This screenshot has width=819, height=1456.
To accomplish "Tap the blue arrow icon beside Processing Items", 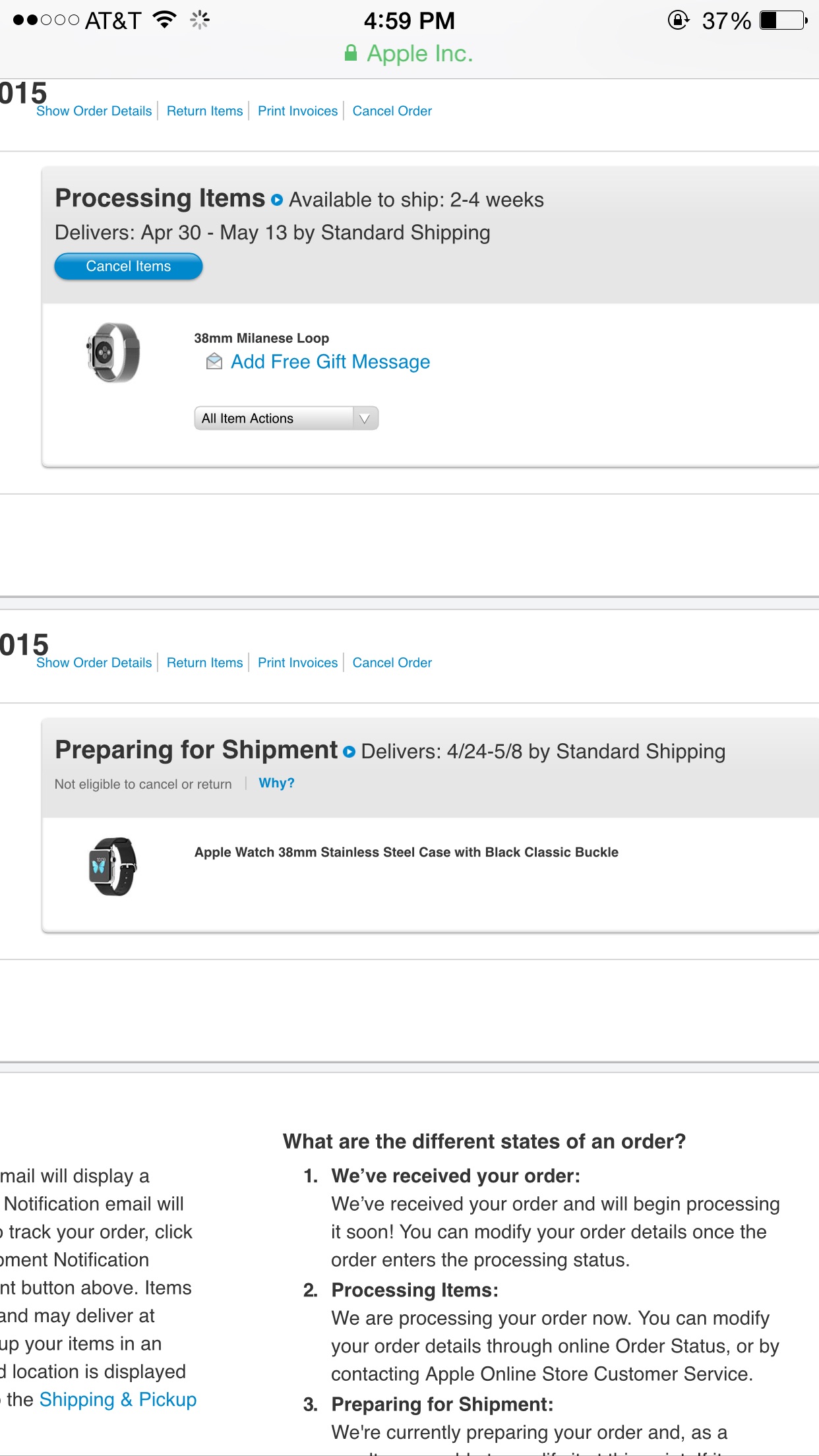I will tap(277, 200).
